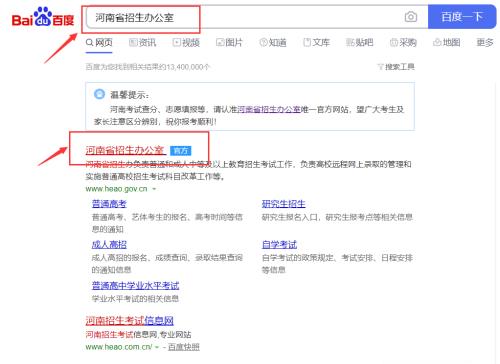
Task: Click the blue 官方 badge
Action: (180, 151)
